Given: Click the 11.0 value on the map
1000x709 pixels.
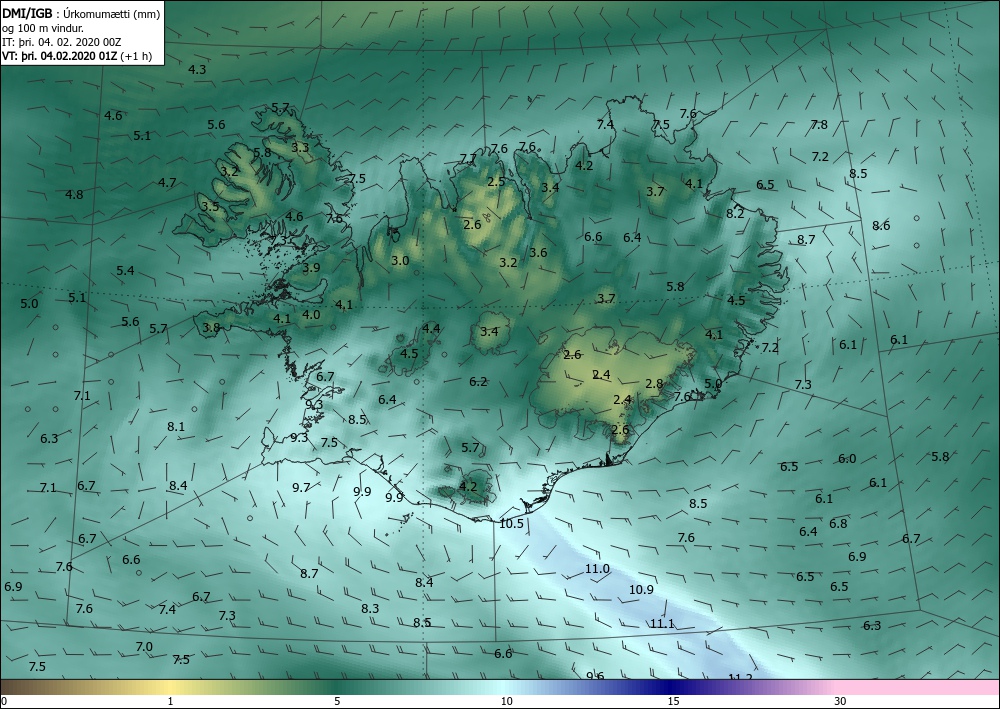Looking at the screenshot, I should (x=598, y=568).
